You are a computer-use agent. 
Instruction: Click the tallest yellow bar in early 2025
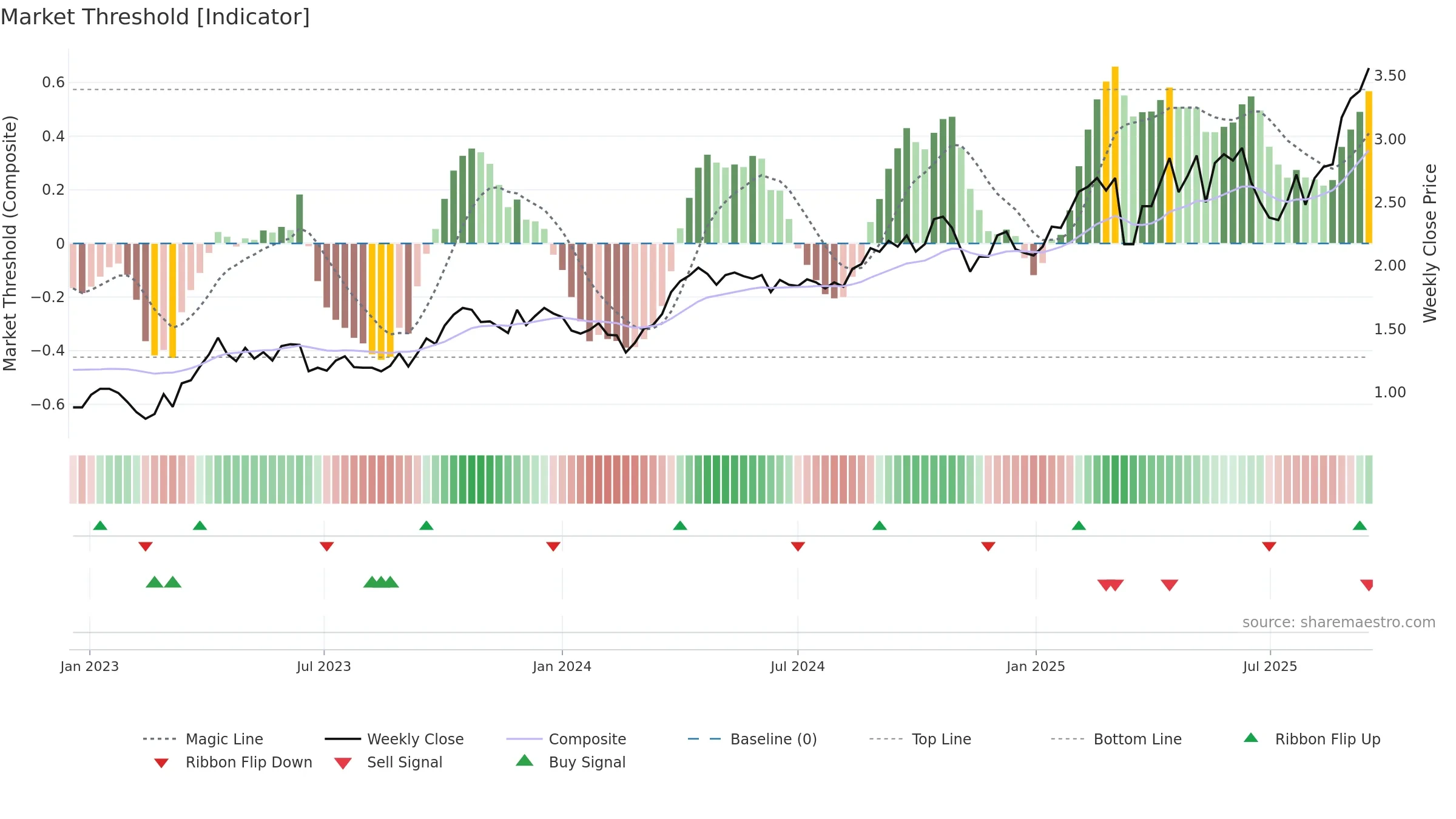point(1115,155)
